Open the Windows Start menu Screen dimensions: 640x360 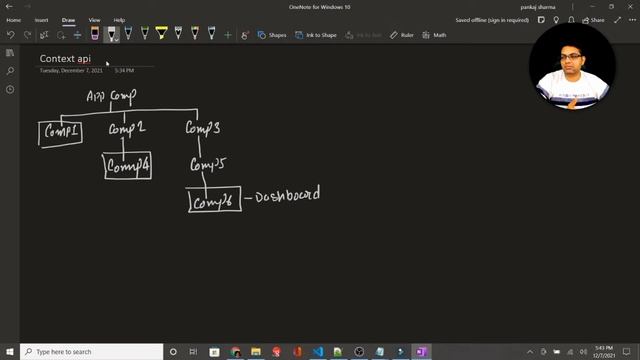point(10,351)
